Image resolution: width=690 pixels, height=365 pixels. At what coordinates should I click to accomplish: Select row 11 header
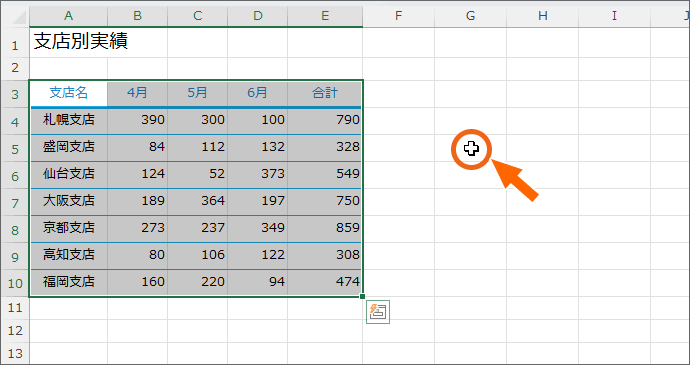15,308
